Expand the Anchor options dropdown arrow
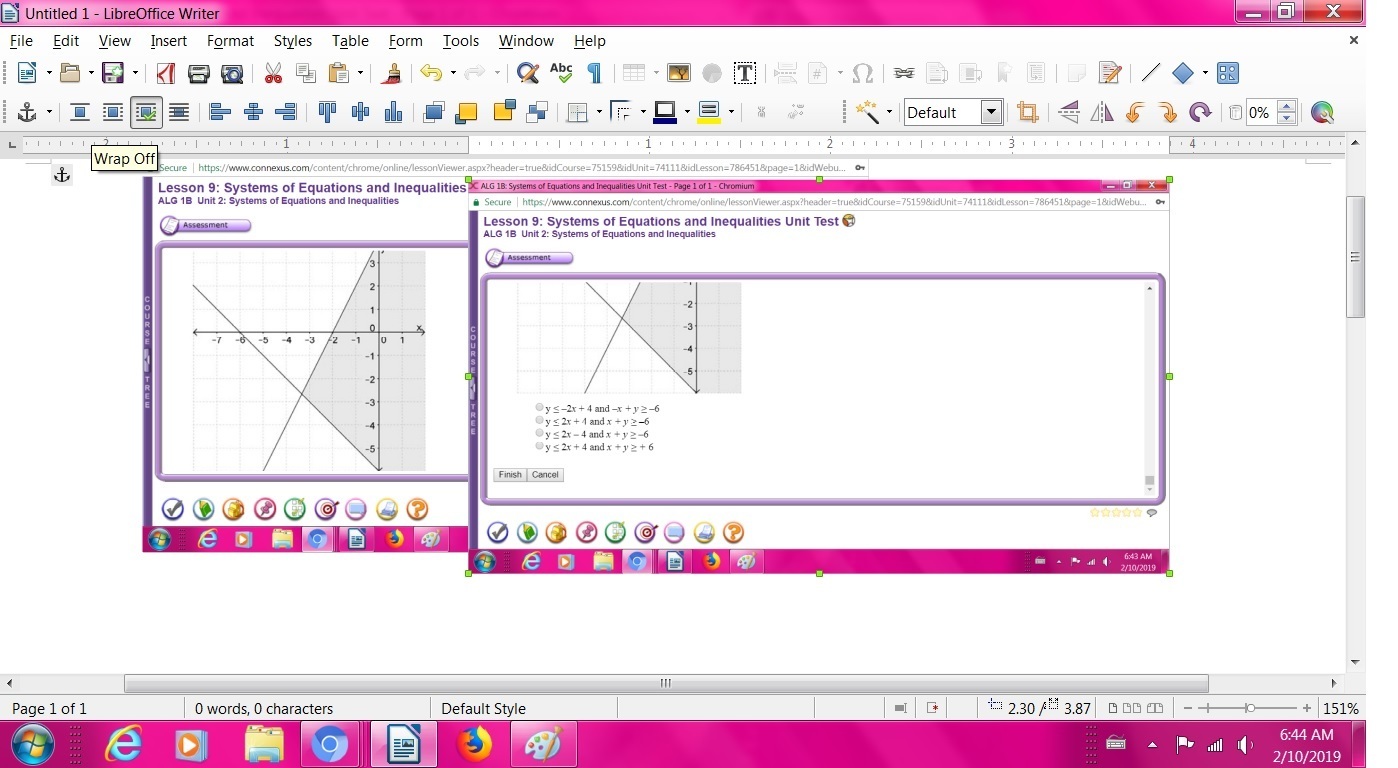Viewport: 1398px width, 768px height. click(48, 113)
